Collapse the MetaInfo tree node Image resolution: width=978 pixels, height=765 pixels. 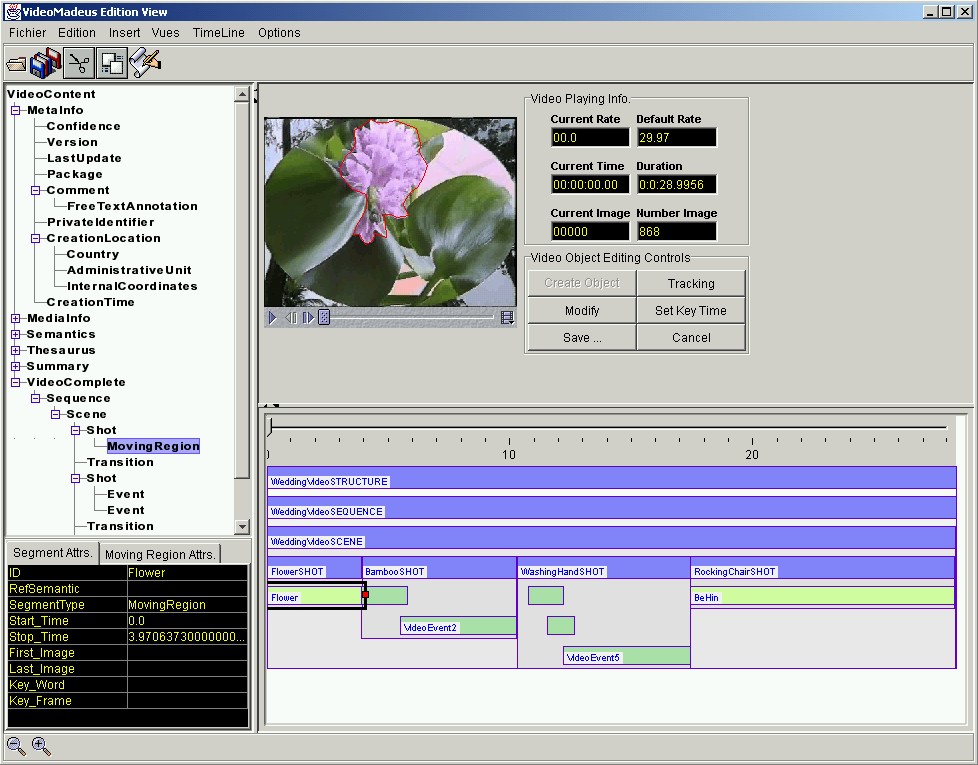click(16, 110)
